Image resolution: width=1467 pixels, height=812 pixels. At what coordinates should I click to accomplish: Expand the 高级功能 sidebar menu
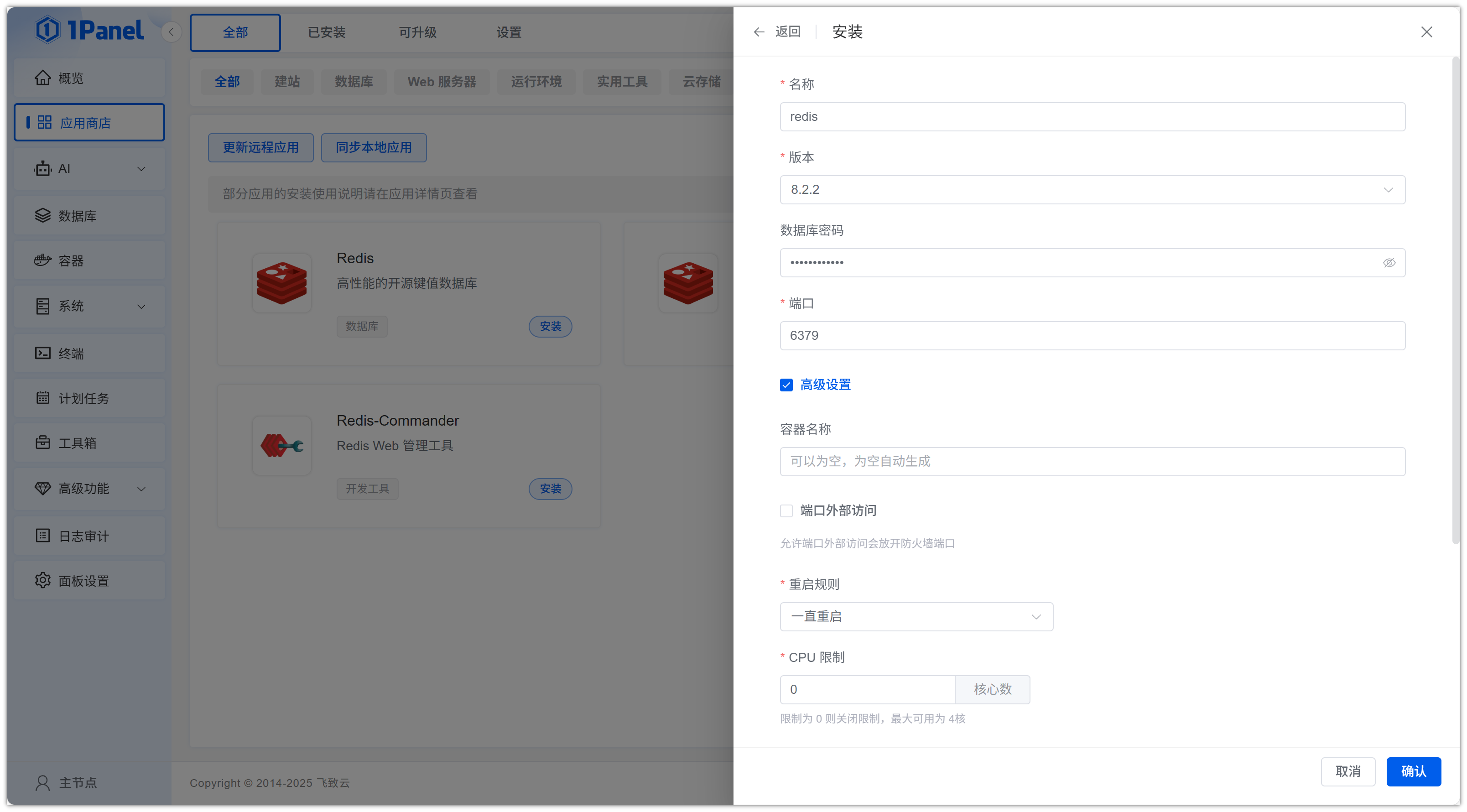click(89, 489)
